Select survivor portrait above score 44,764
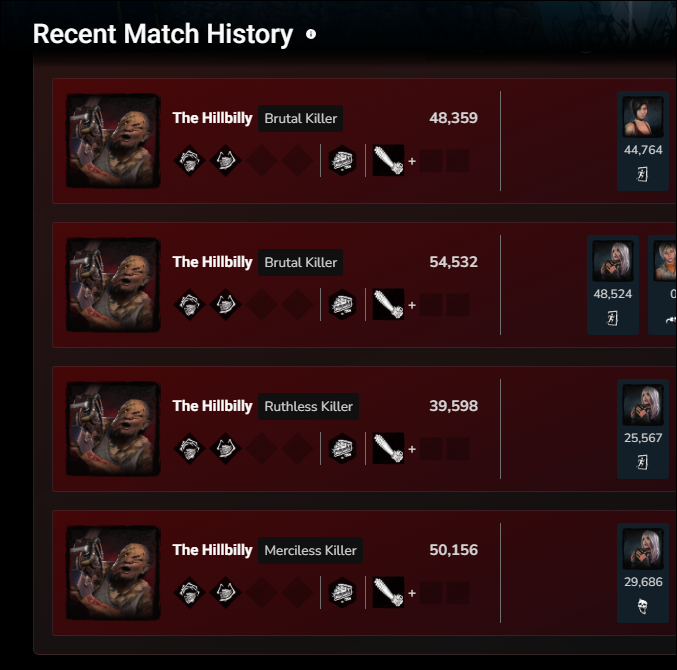 pos(643,117)
